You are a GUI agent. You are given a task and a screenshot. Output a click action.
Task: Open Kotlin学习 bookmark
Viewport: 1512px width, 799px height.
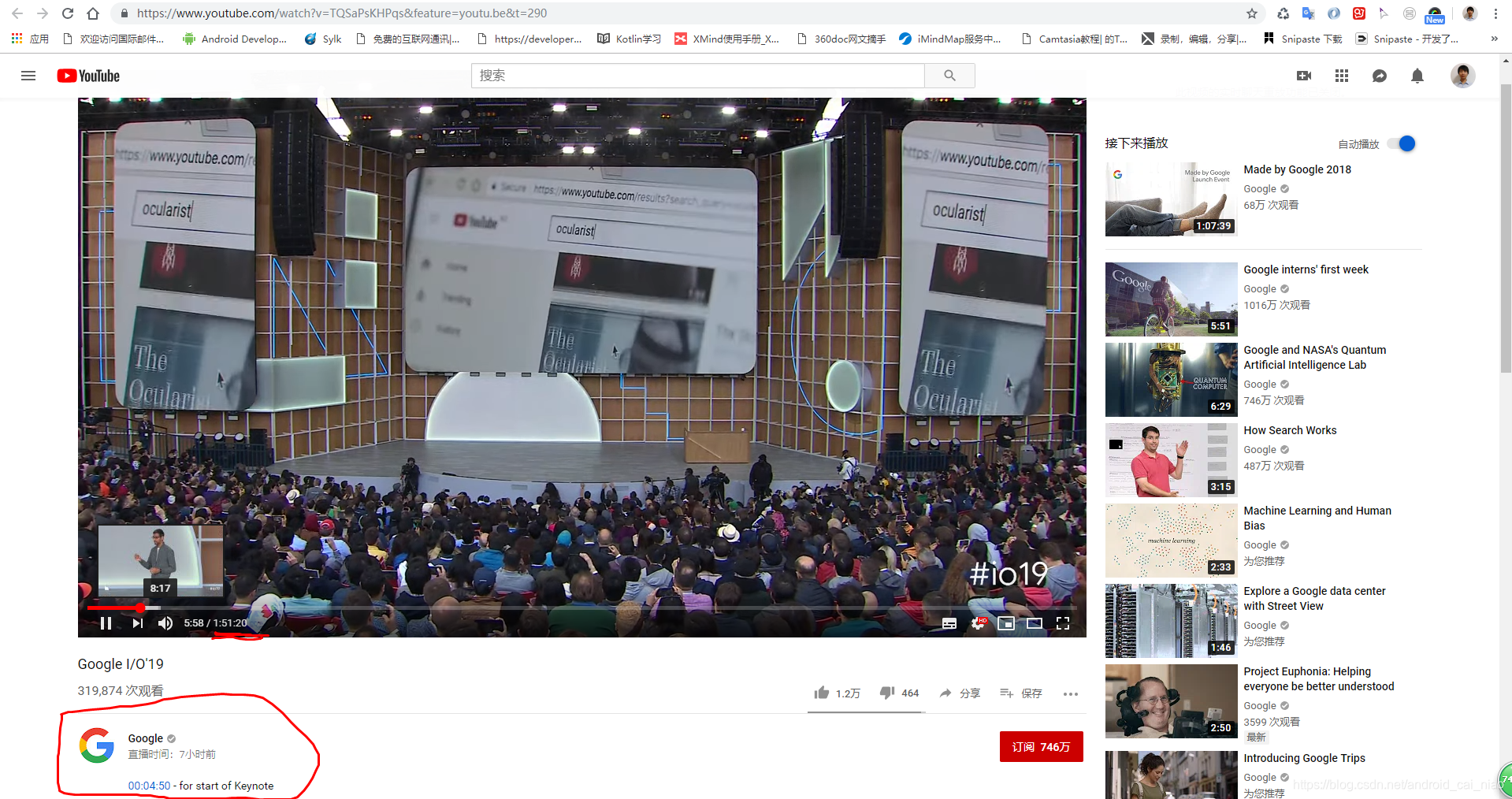(629, 39)
